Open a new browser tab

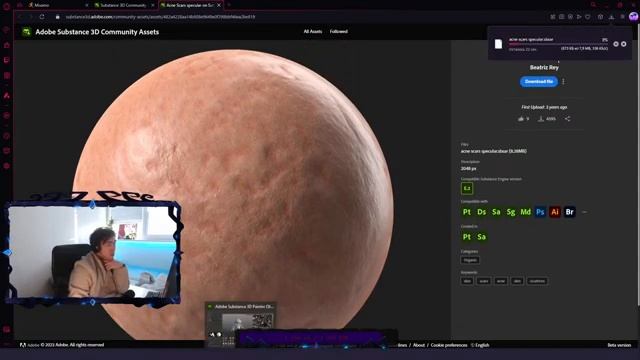click(229, 5)
